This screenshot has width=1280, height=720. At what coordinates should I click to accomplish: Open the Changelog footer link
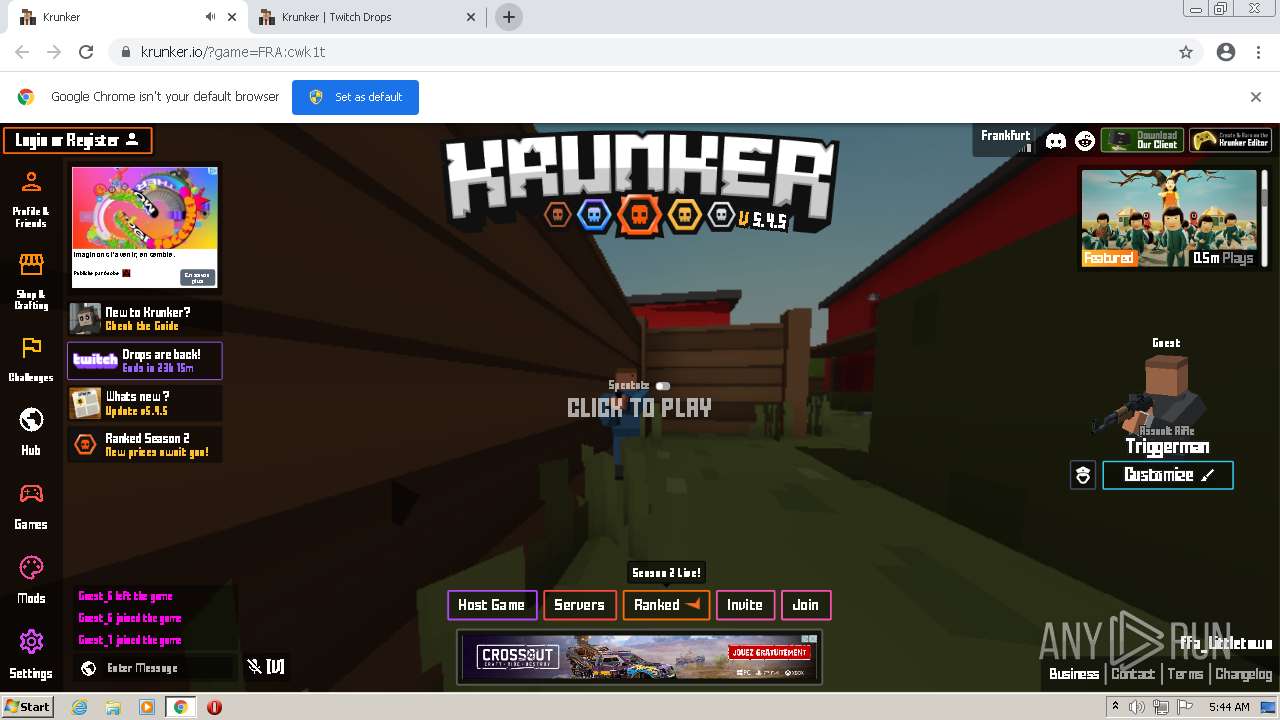[x=1243, y=674]
